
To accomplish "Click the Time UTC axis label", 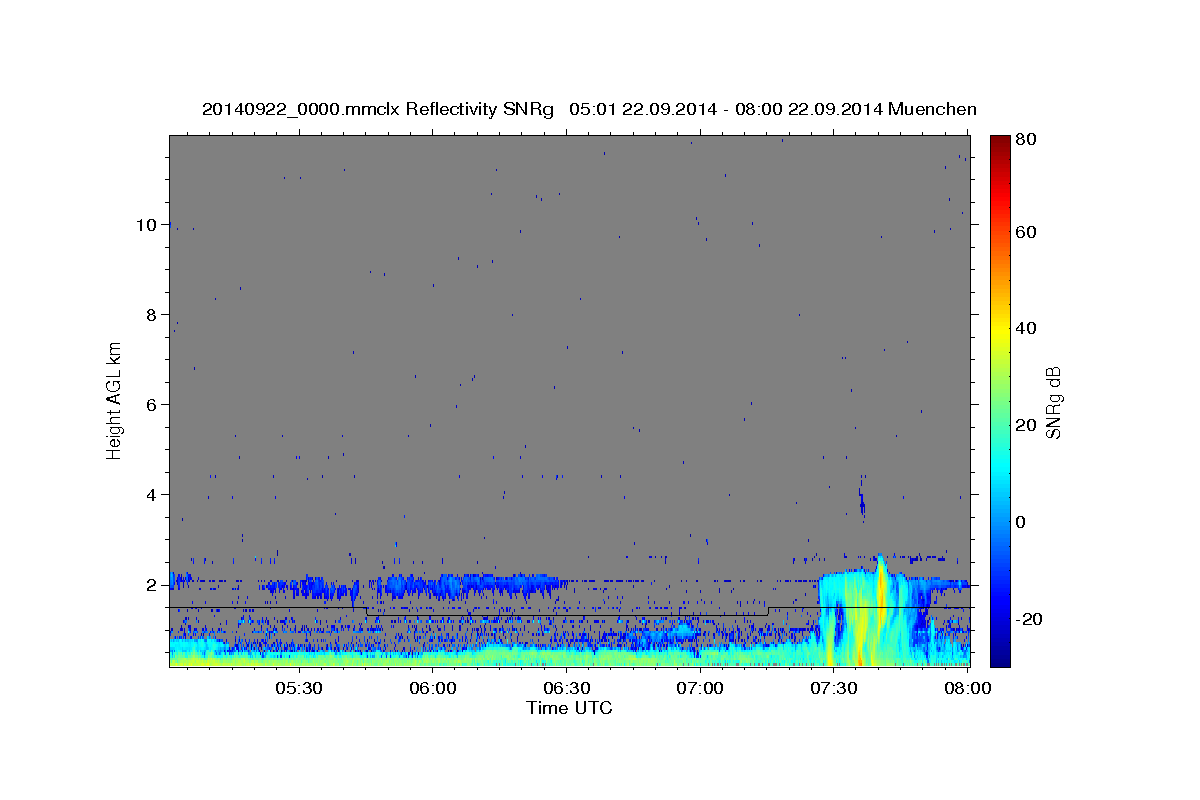I will (569, 708).
